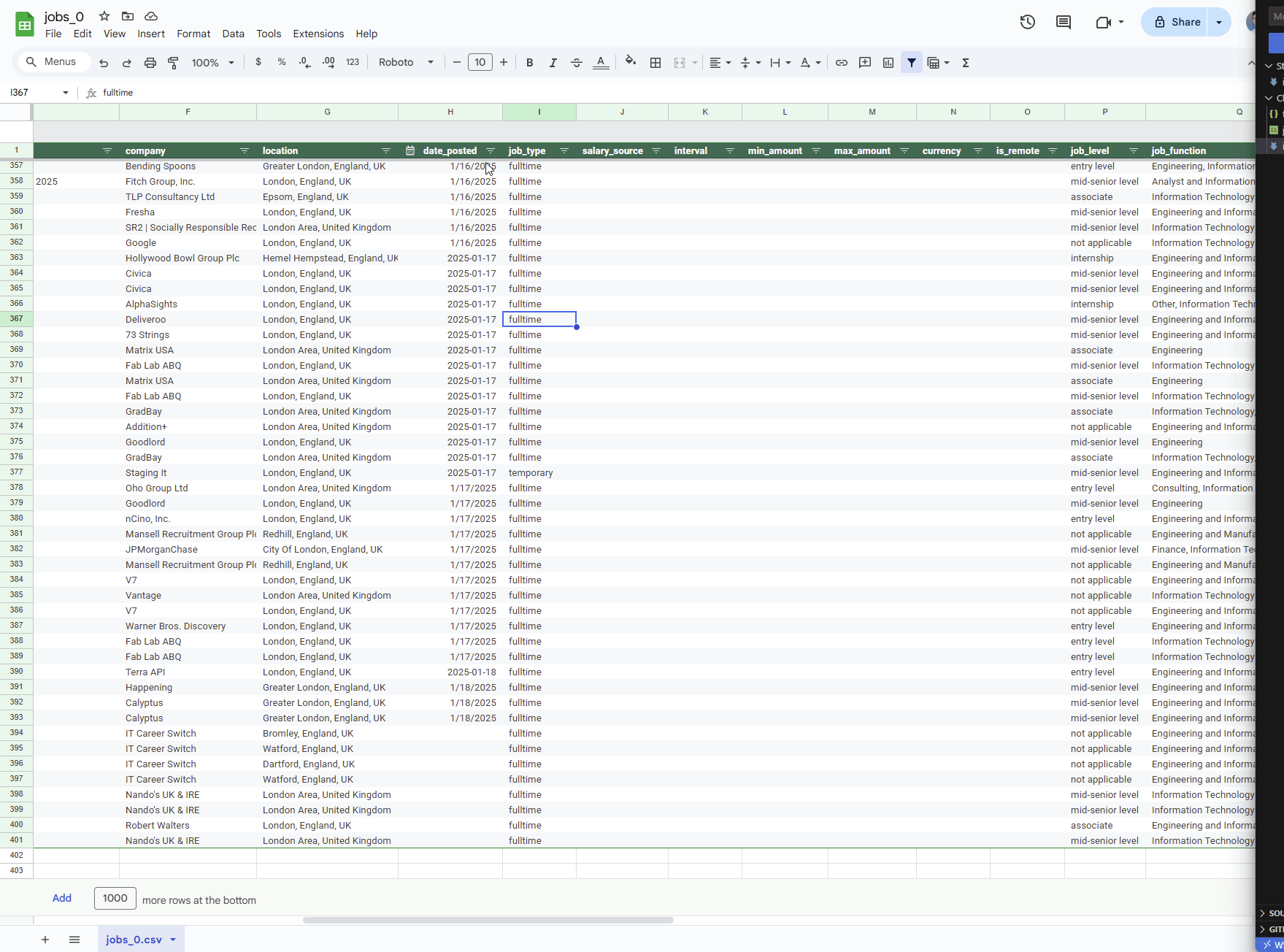Screen dimensions: 1284x952
Task: Click the Share button
Action: pos(1177,22)
